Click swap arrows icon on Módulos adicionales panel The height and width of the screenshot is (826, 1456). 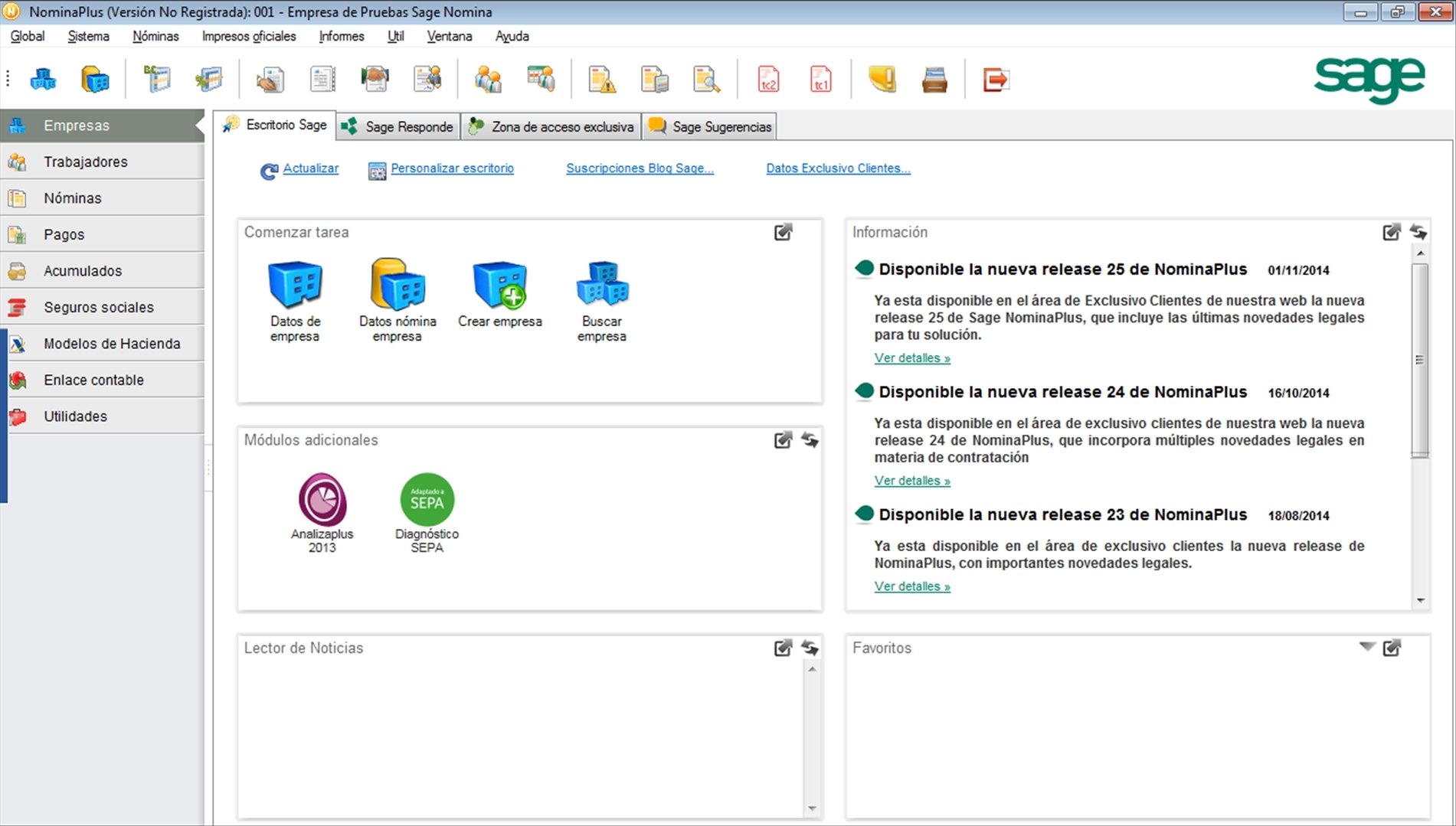810,440
